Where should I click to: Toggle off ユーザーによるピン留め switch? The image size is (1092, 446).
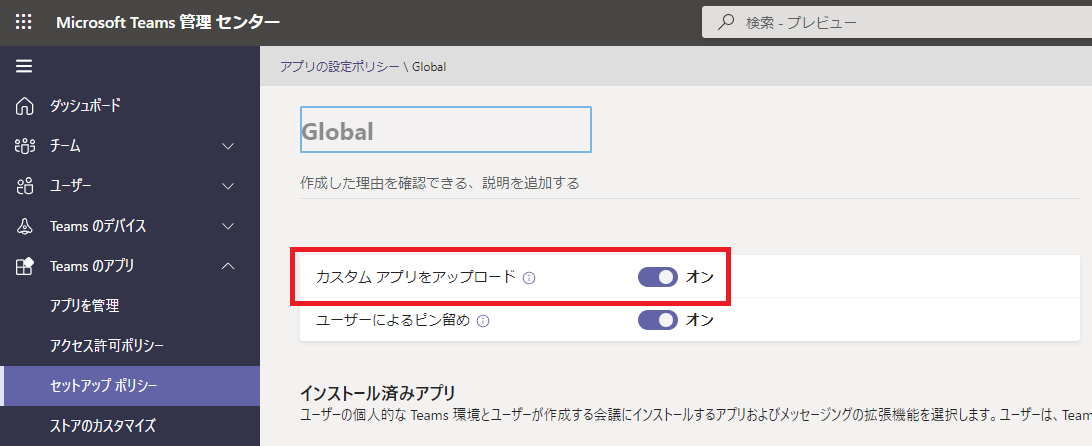pos(657,320)
